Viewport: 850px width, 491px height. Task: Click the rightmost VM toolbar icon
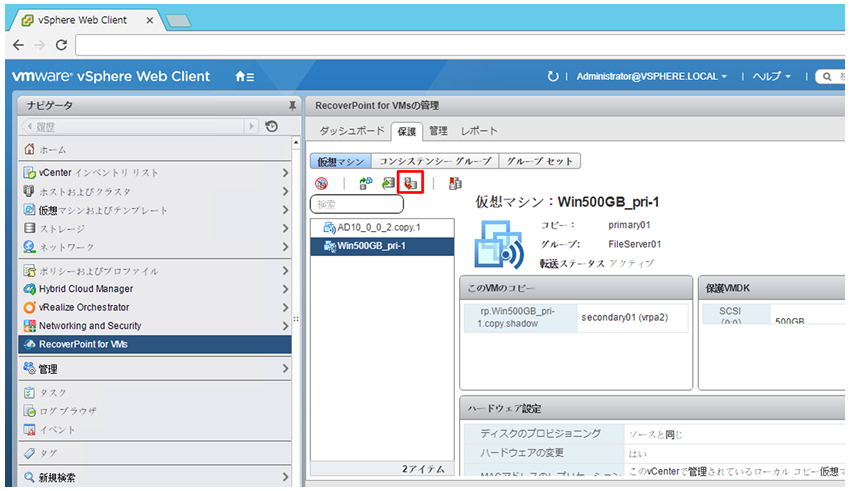point(455,183)
